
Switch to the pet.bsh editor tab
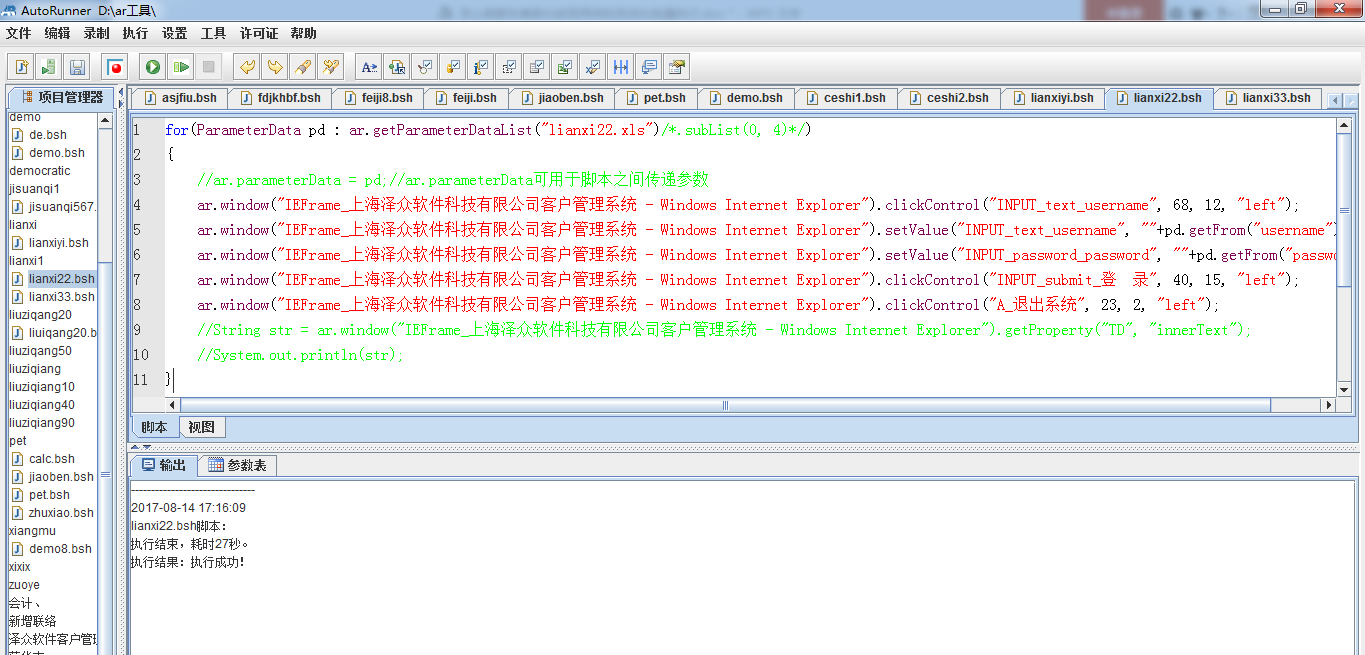(655, 98)
